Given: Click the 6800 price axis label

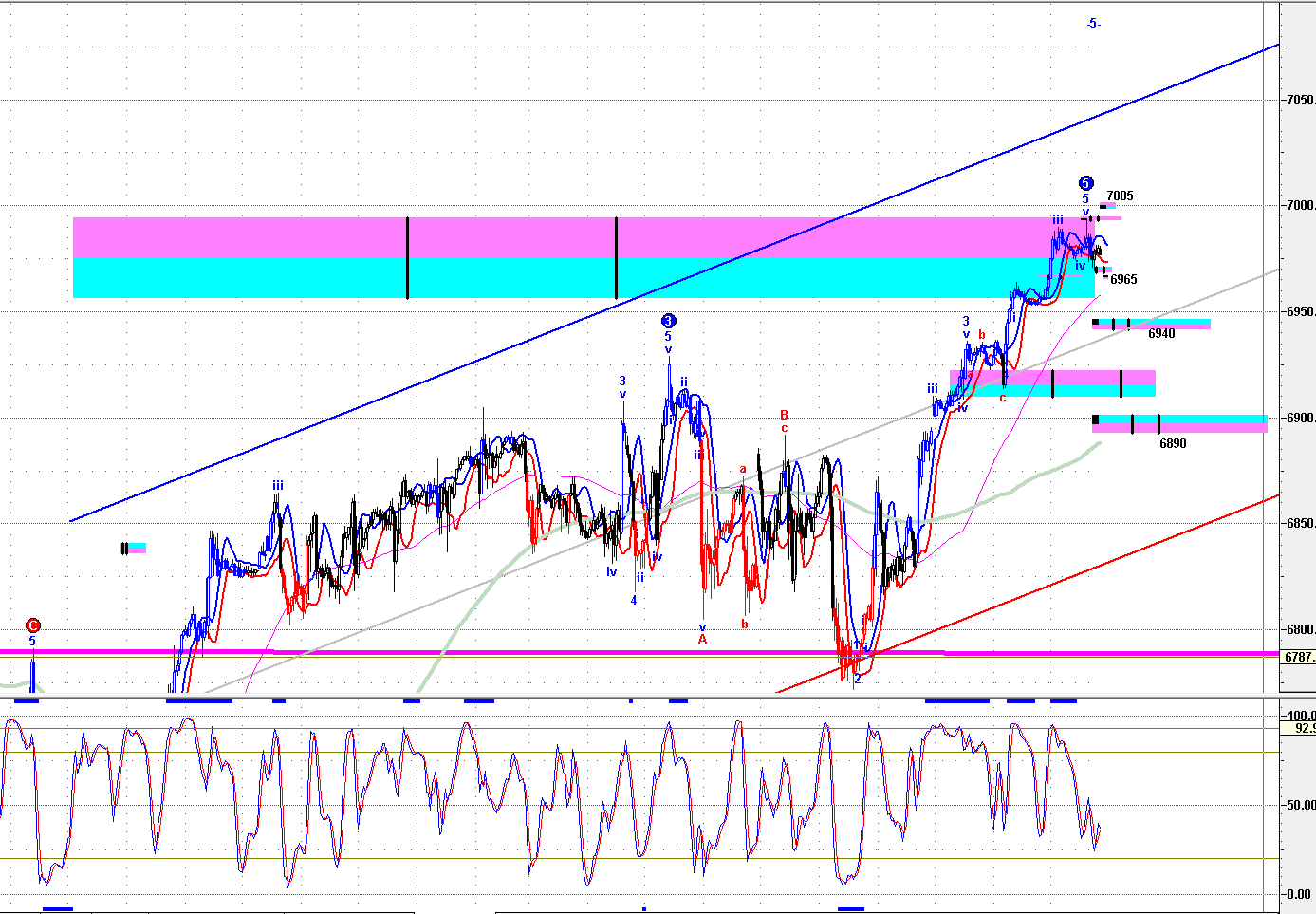Looking at the screenshot, I should 1300,629.
